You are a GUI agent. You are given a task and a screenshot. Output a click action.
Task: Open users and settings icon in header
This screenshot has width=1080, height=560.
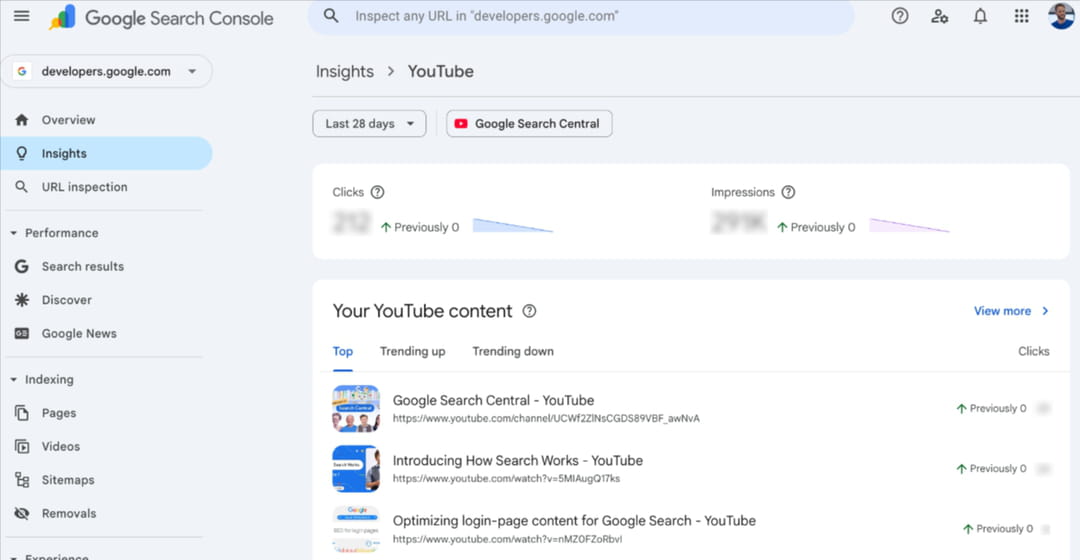tap(939, 17)
